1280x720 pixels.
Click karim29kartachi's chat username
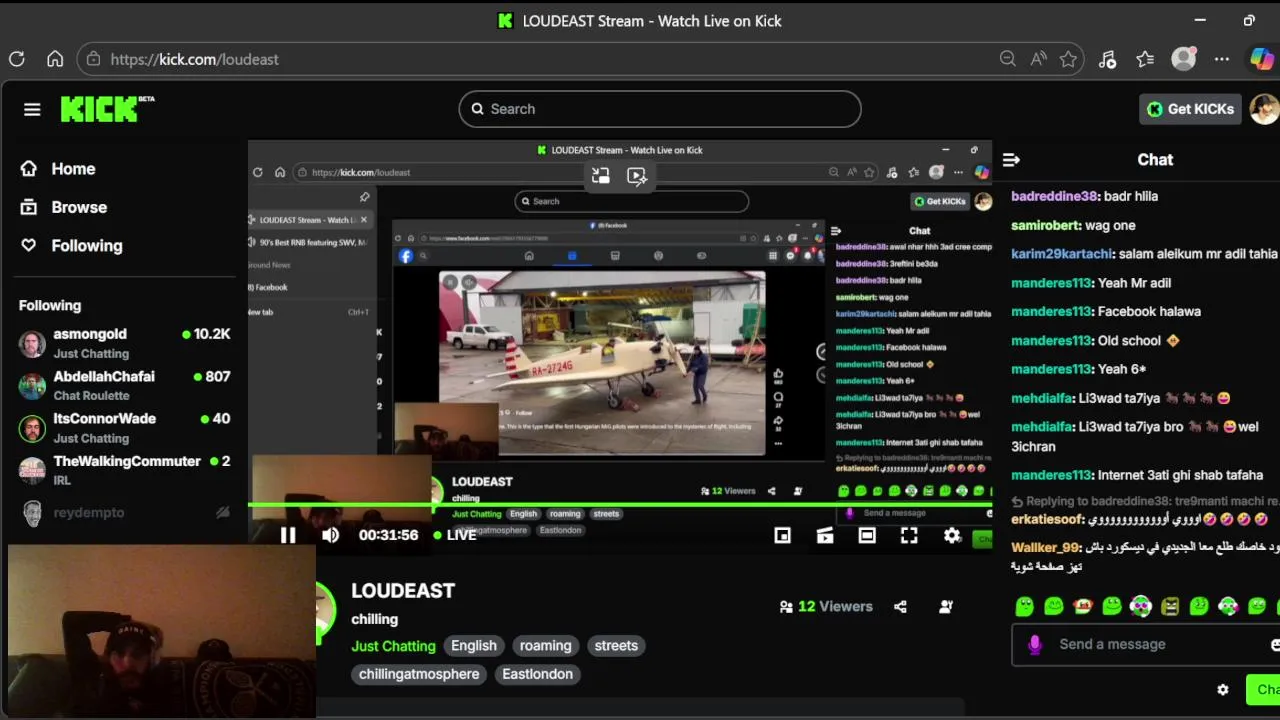pyautogui.click(x=1063, y=254)
